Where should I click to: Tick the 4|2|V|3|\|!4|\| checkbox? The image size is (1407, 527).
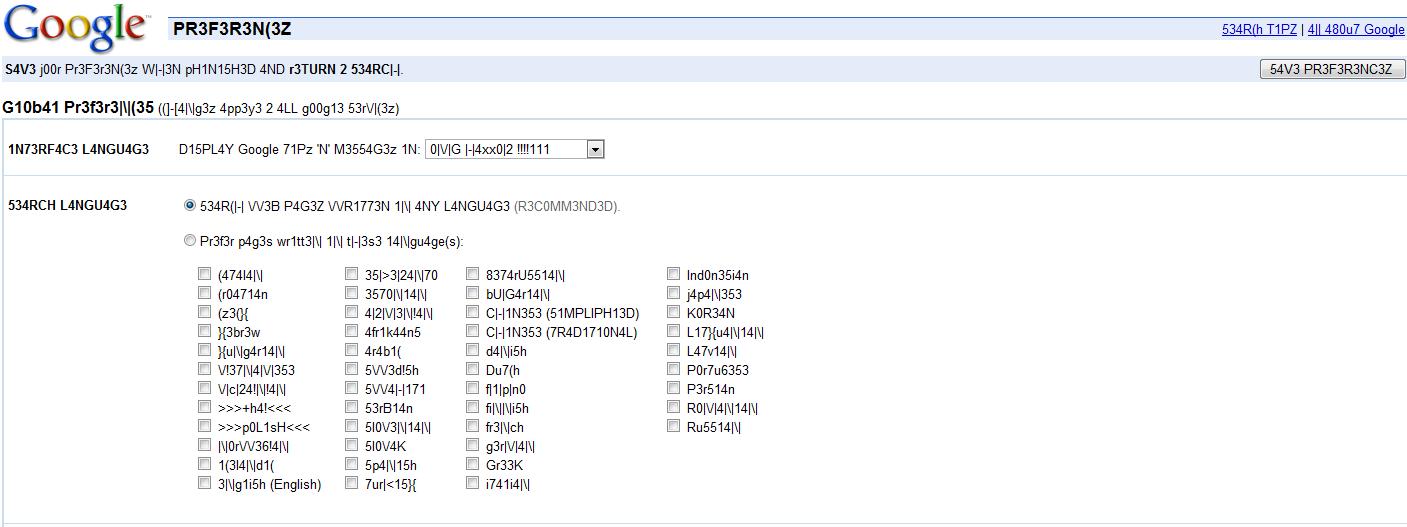(x=352, y=312)
